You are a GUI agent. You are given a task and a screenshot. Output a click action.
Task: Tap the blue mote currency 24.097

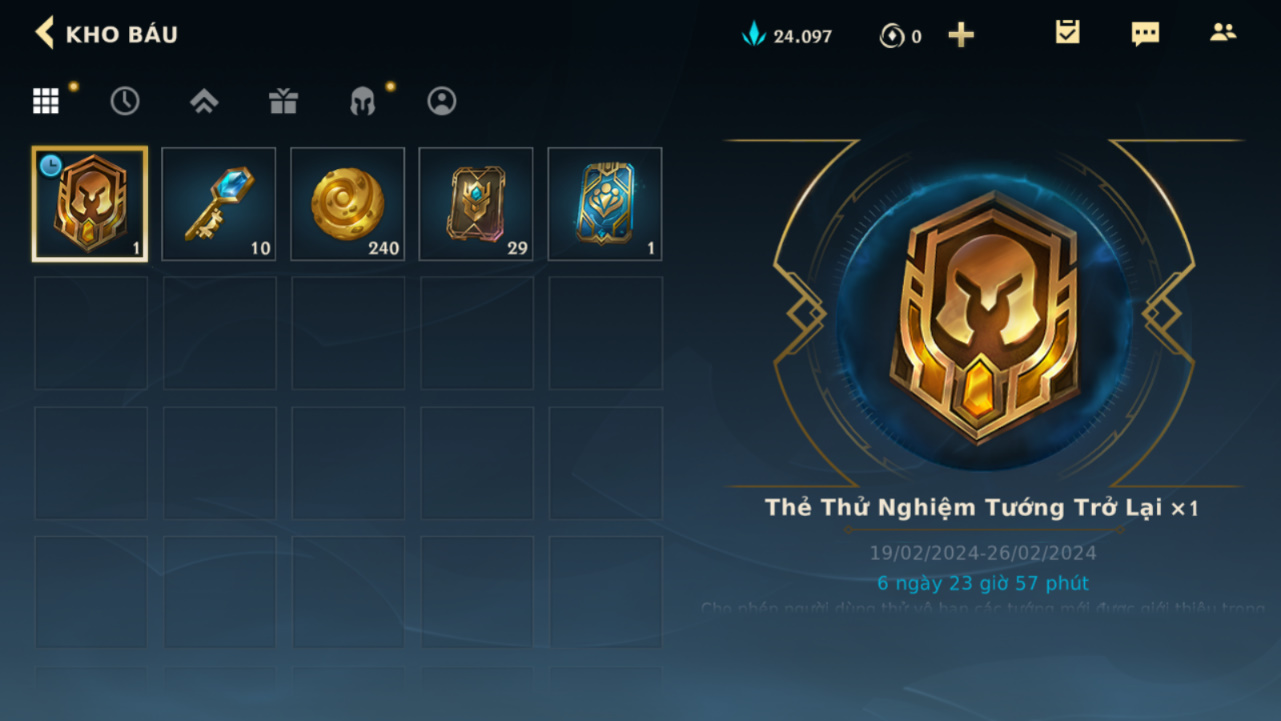click(787, 36)
